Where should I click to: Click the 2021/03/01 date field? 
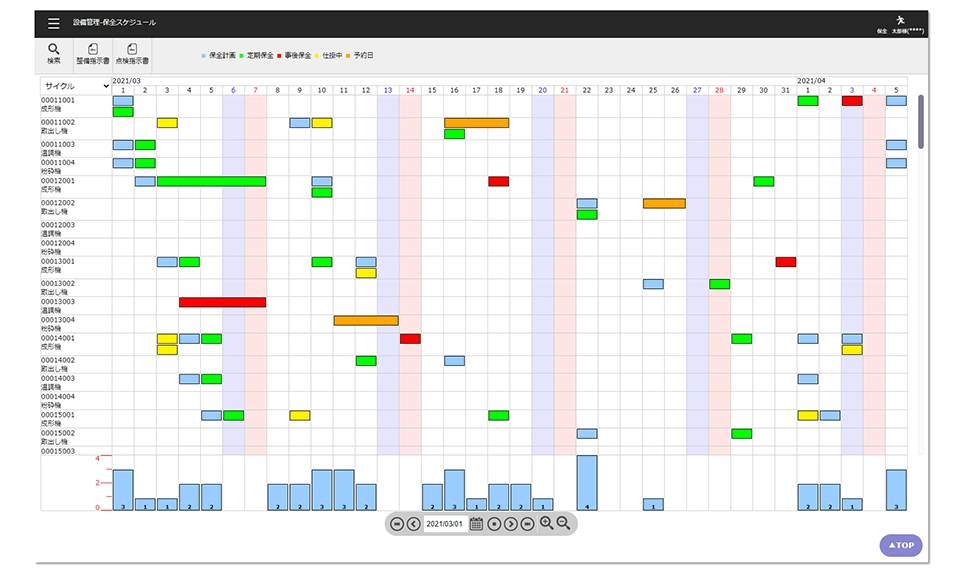(445, 524)
